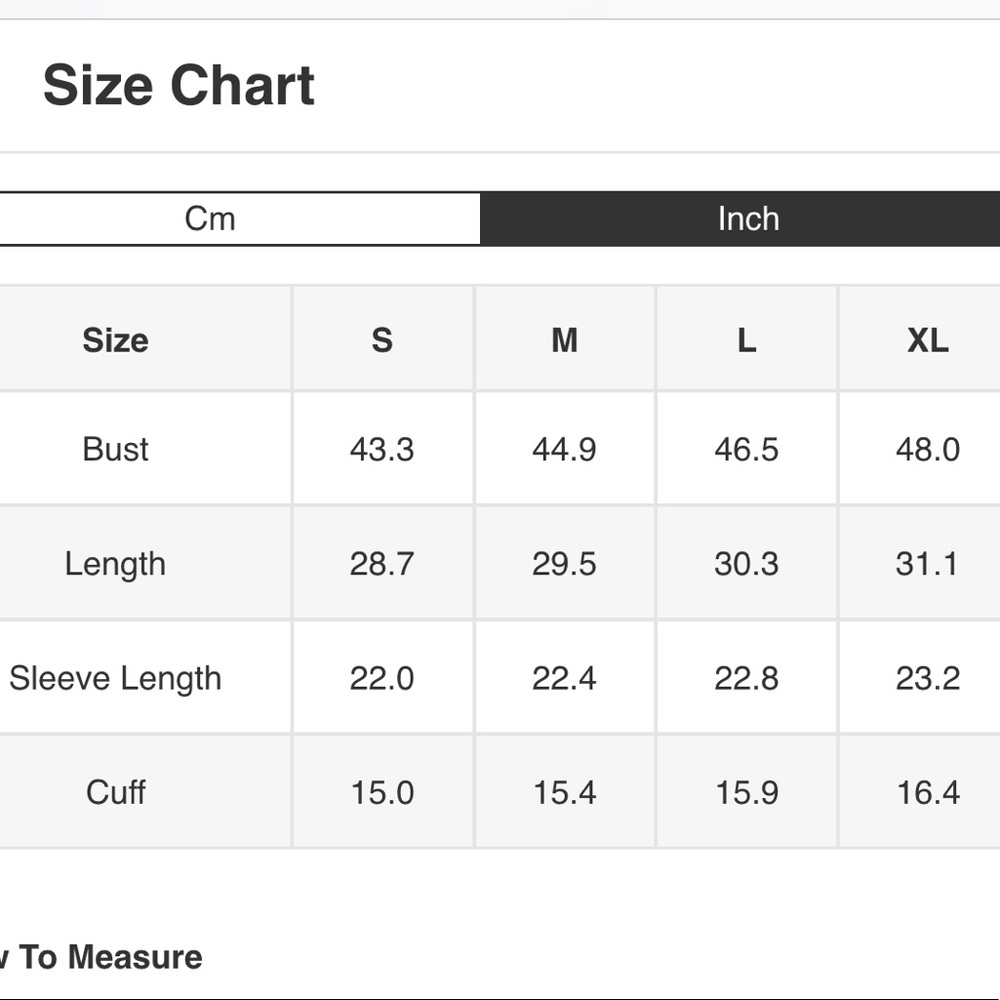
Task: Click the Length value 30.3 for L
Action: pos(746,564)
